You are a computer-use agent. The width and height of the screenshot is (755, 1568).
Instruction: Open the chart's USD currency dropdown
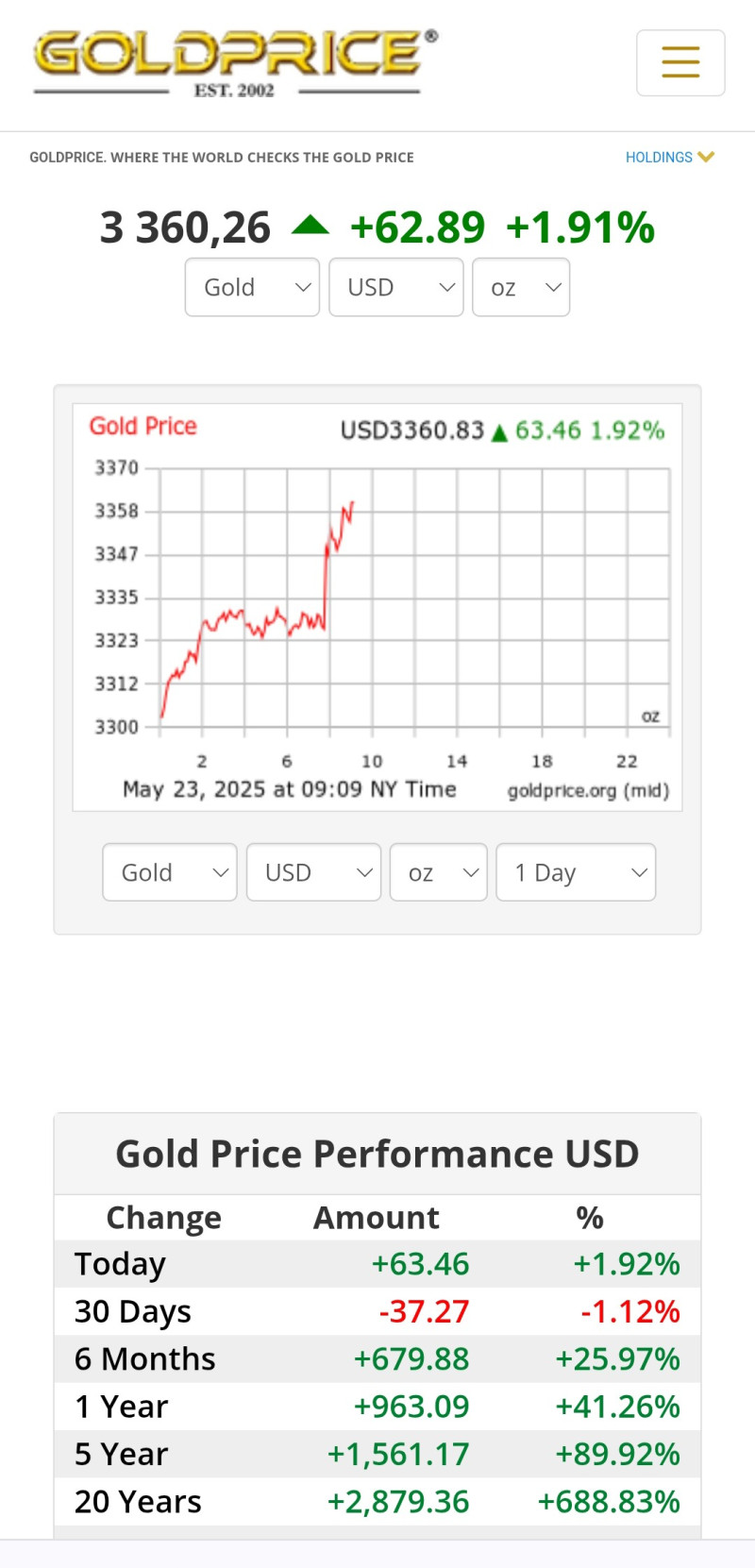[x=313, y=872]
